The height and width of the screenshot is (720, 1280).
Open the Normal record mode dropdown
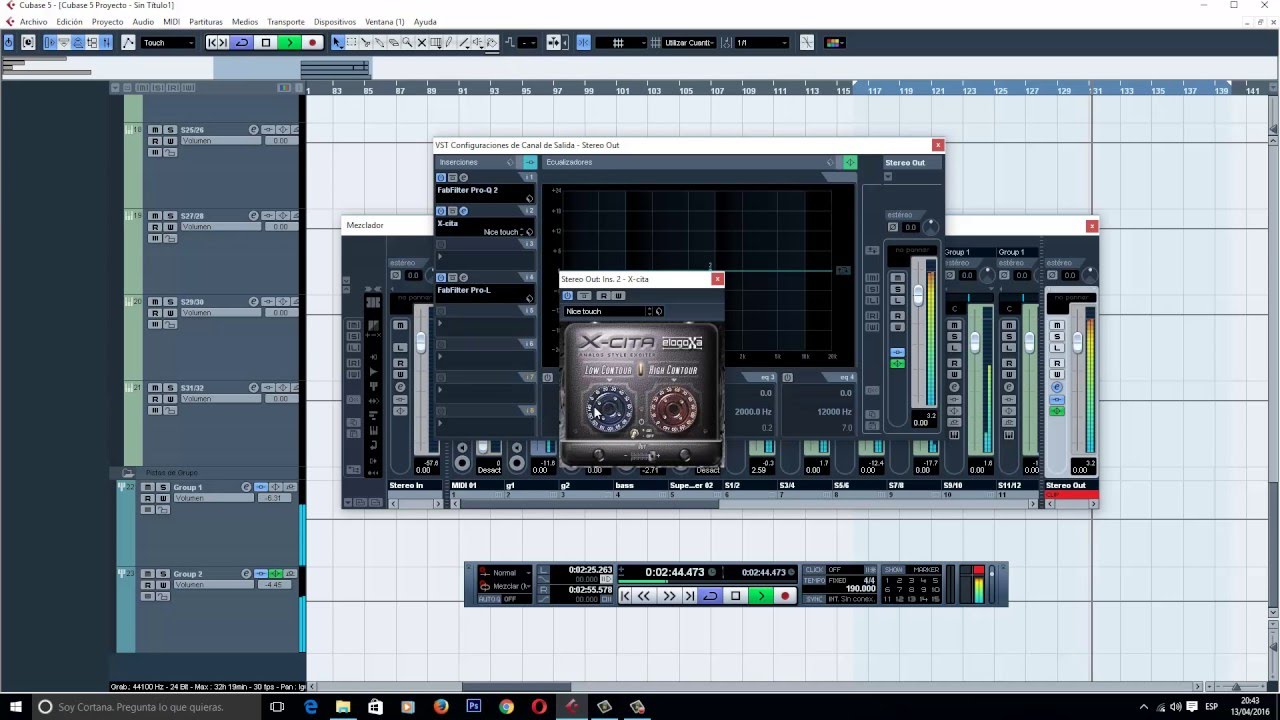[504, 572]
